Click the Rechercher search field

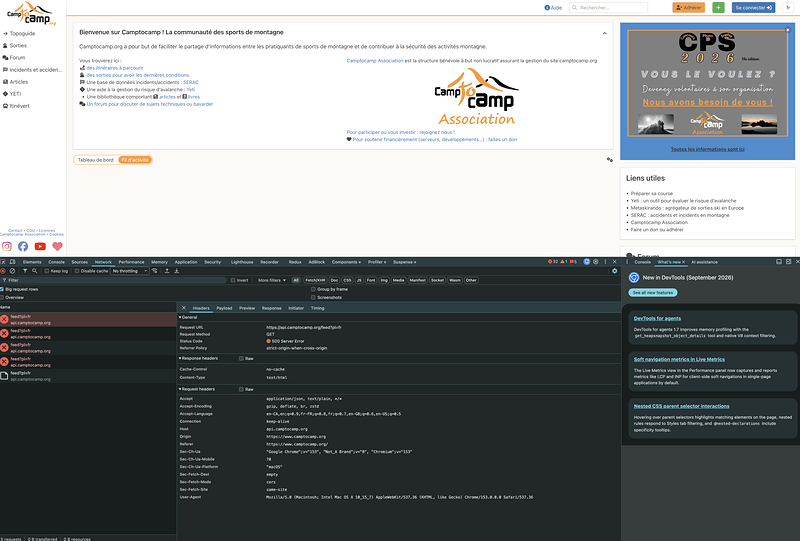coord(608,8)
